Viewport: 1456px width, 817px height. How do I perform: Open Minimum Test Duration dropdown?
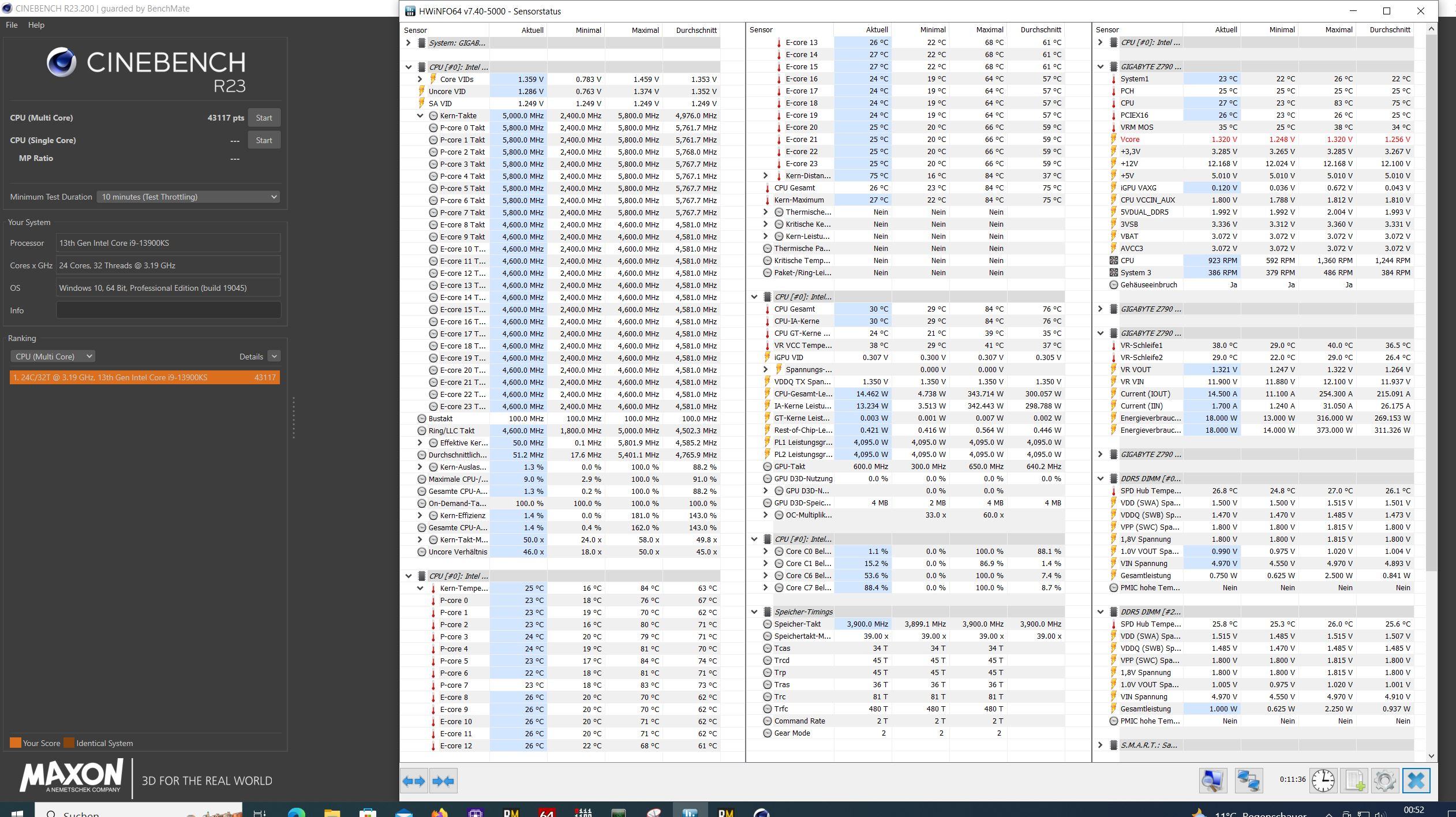[x=188, y=197]
